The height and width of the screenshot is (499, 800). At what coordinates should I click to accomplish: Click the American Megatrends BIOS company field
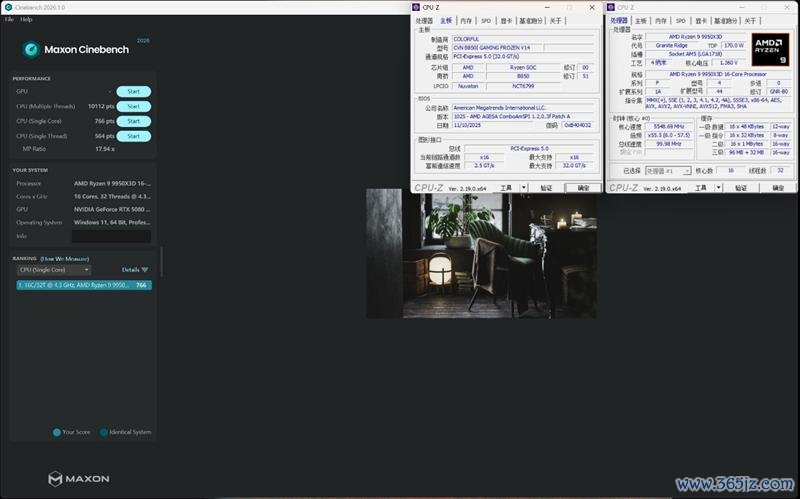pyautogui.click(x=523, y=108)
